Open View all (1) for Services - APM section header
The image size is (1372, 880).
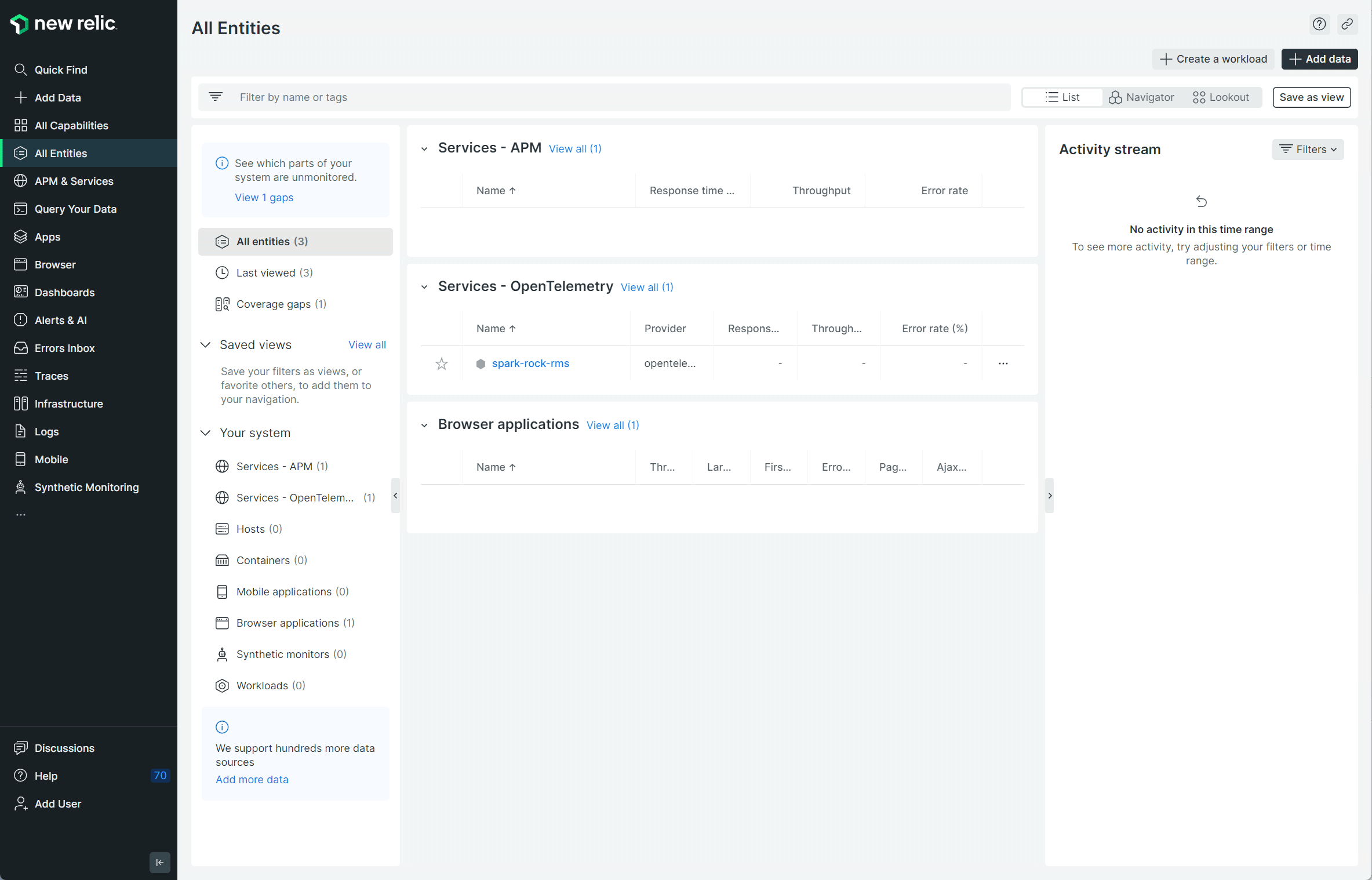(x=575, y=149)
